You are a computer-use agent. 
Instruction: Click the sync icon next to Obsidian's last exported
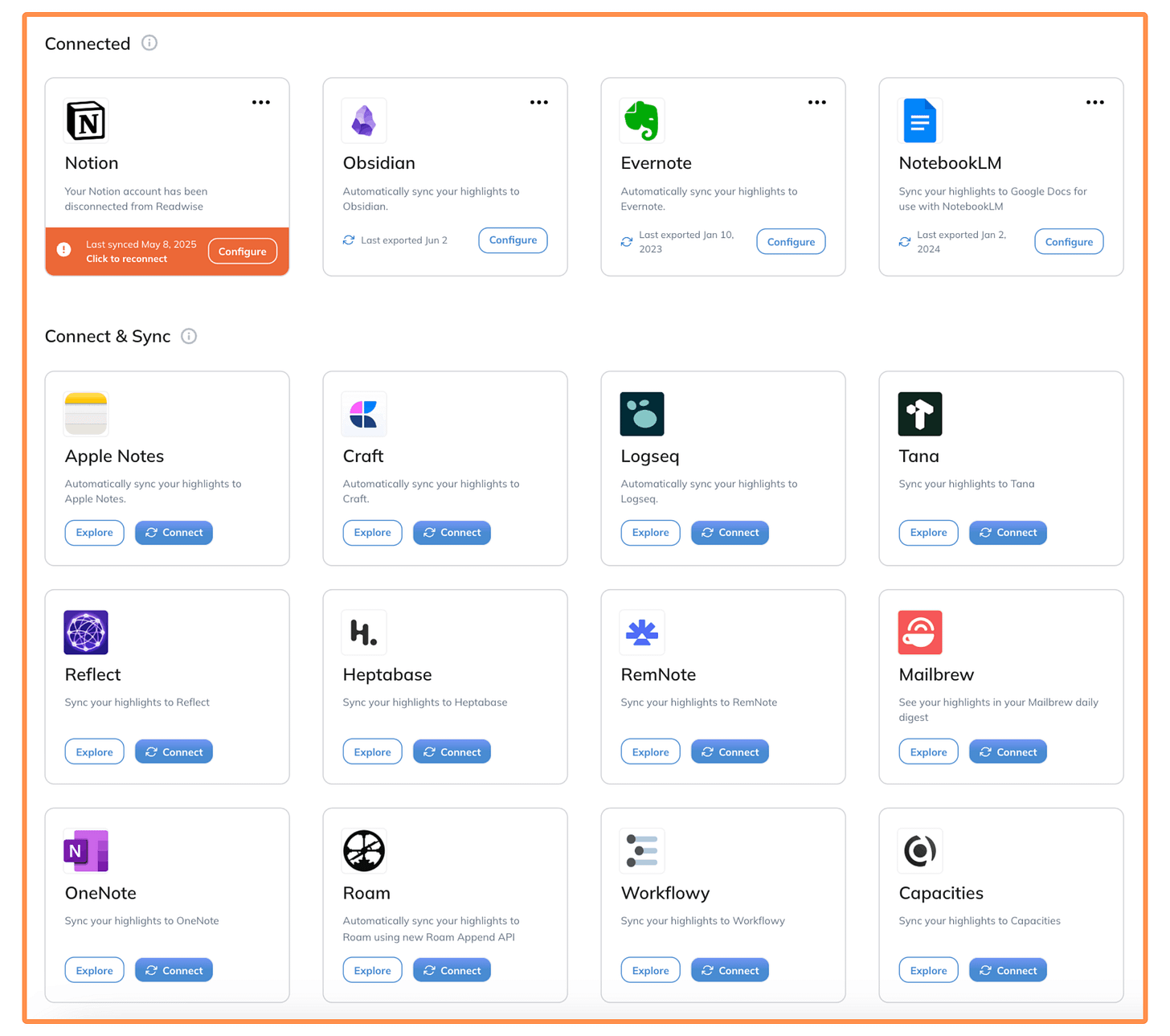(x=349, y=240)
